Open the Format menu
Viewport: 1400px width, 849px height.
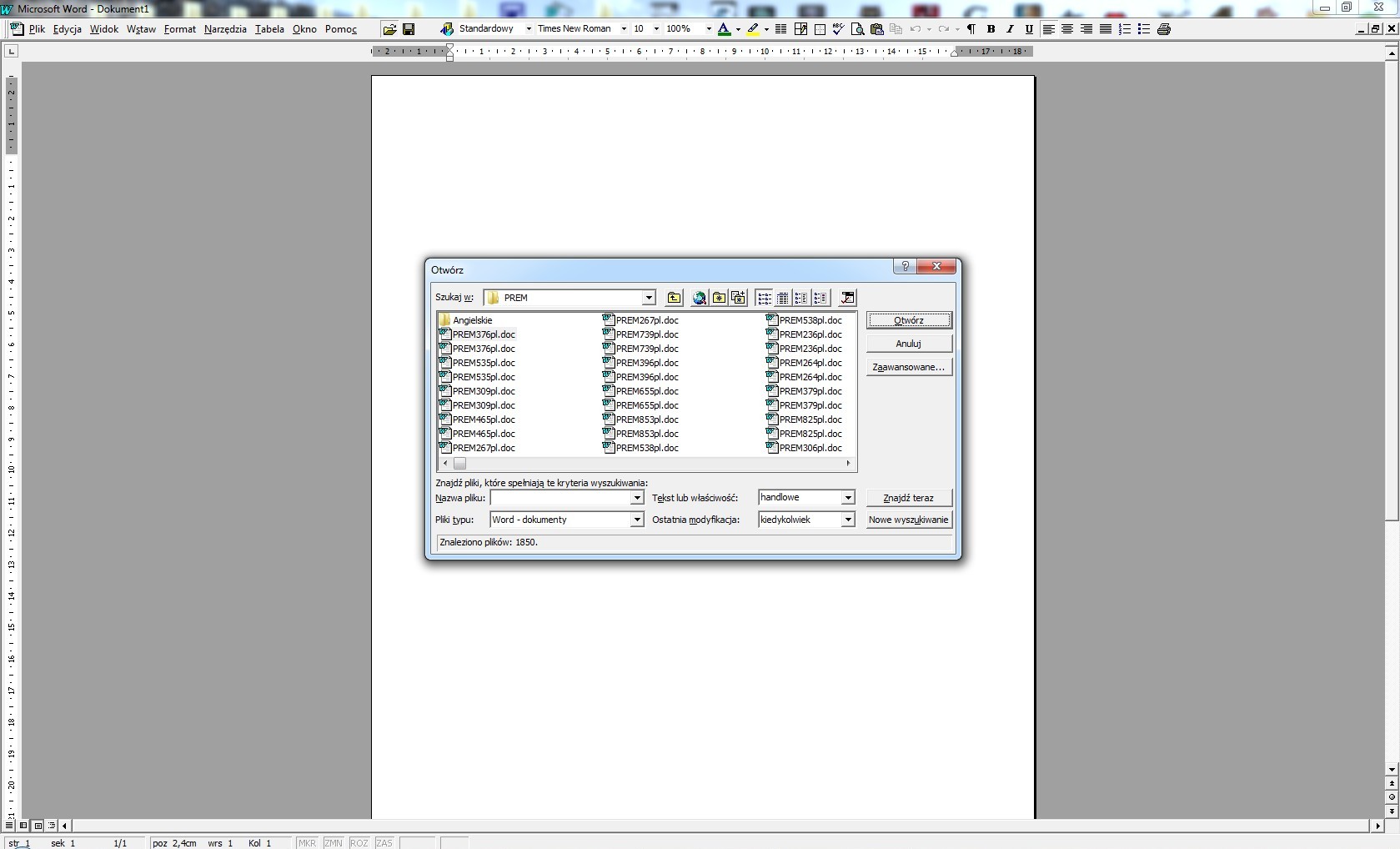pos(180,29)
